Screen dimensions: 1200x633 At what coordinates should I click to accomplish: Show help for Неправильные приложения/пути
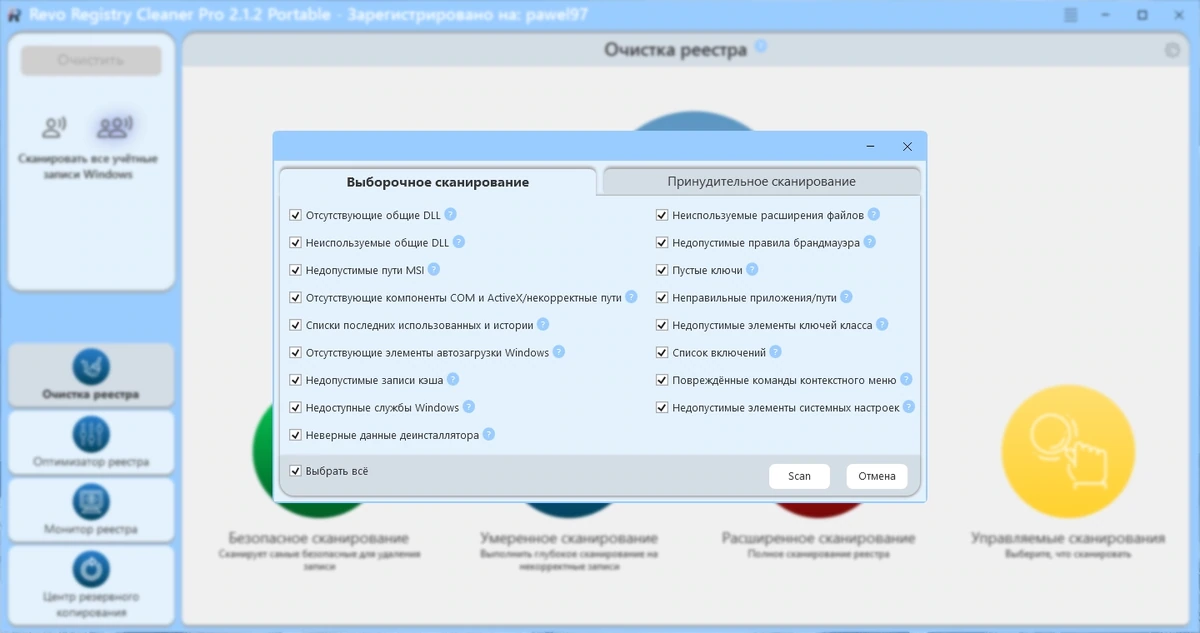point(846,297)
